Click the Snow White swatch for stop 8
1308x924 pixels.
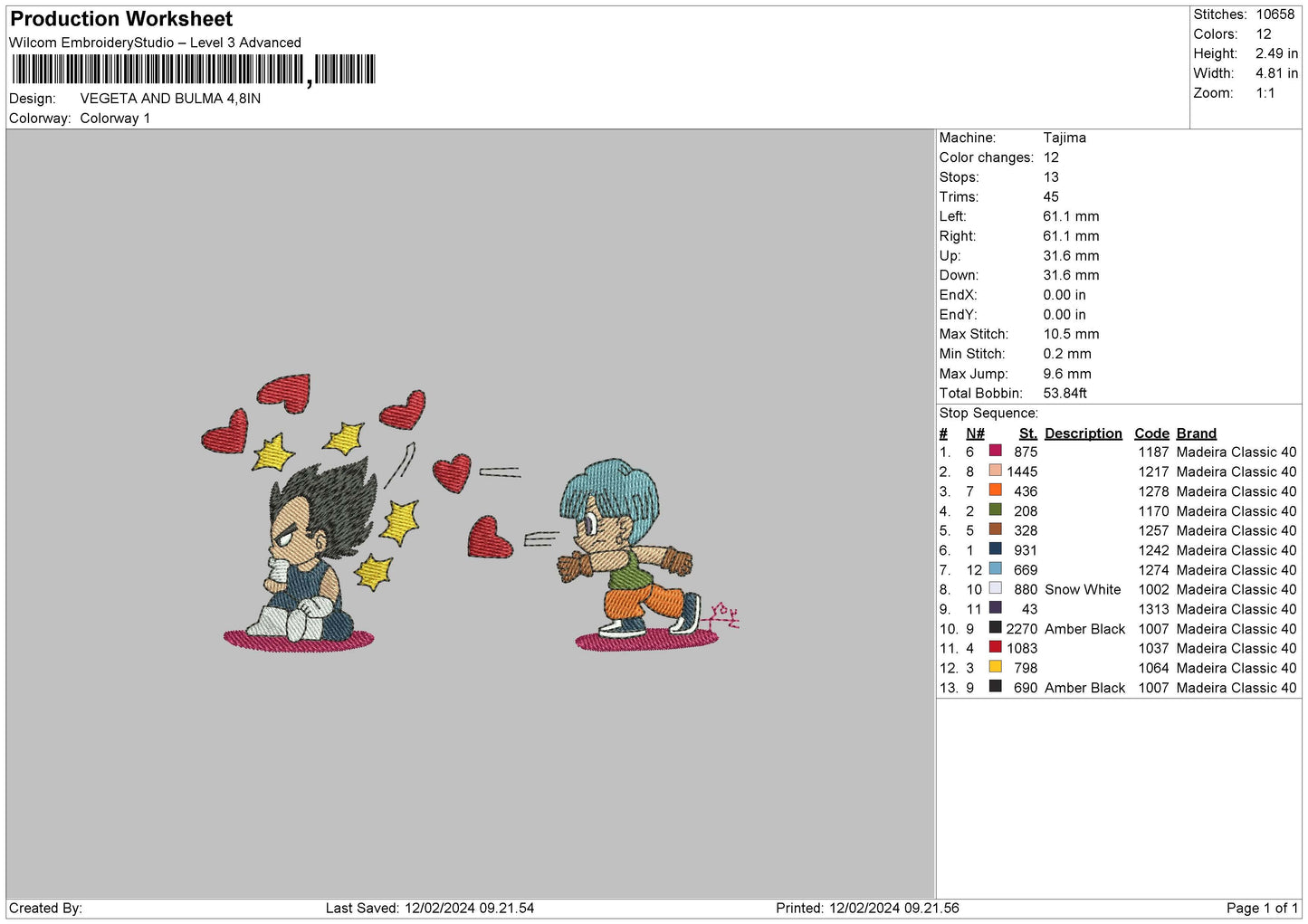(x=995, y=588)
